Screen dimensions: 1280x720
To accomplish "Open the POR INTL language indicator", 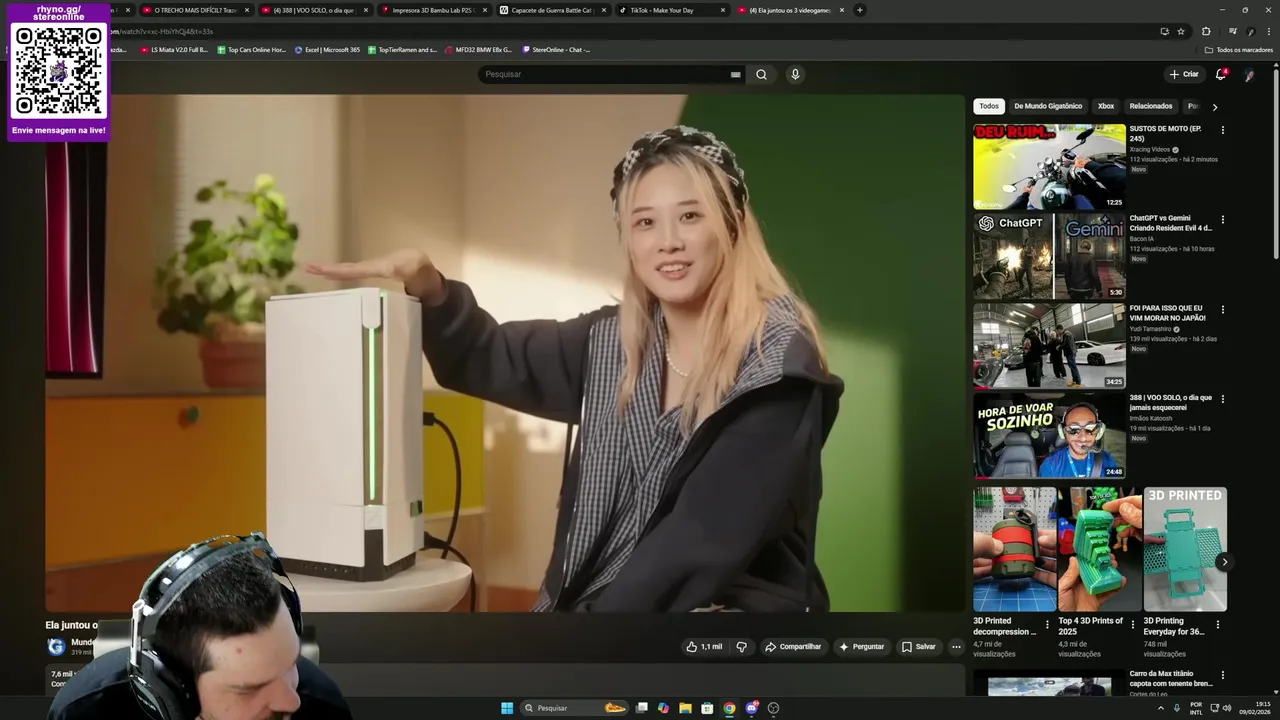I will (x=1196, y=708).
